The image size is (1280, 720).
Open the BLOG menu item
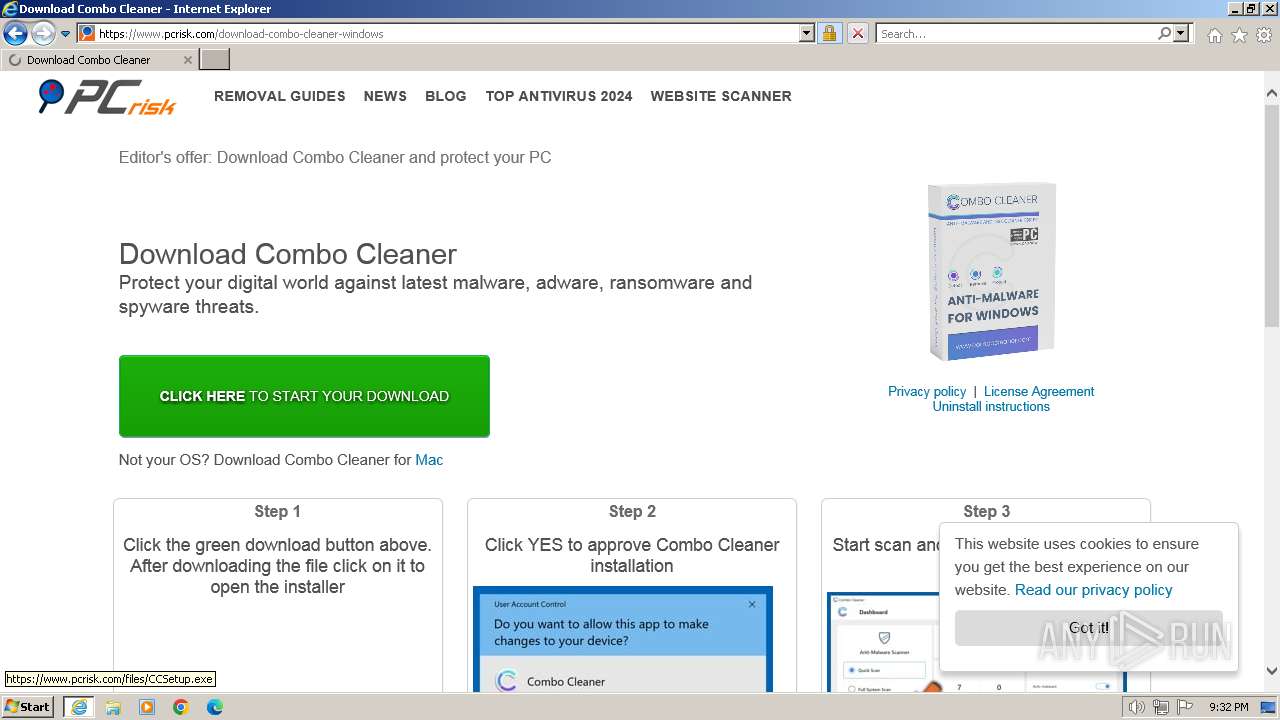[x=446, y=96]
